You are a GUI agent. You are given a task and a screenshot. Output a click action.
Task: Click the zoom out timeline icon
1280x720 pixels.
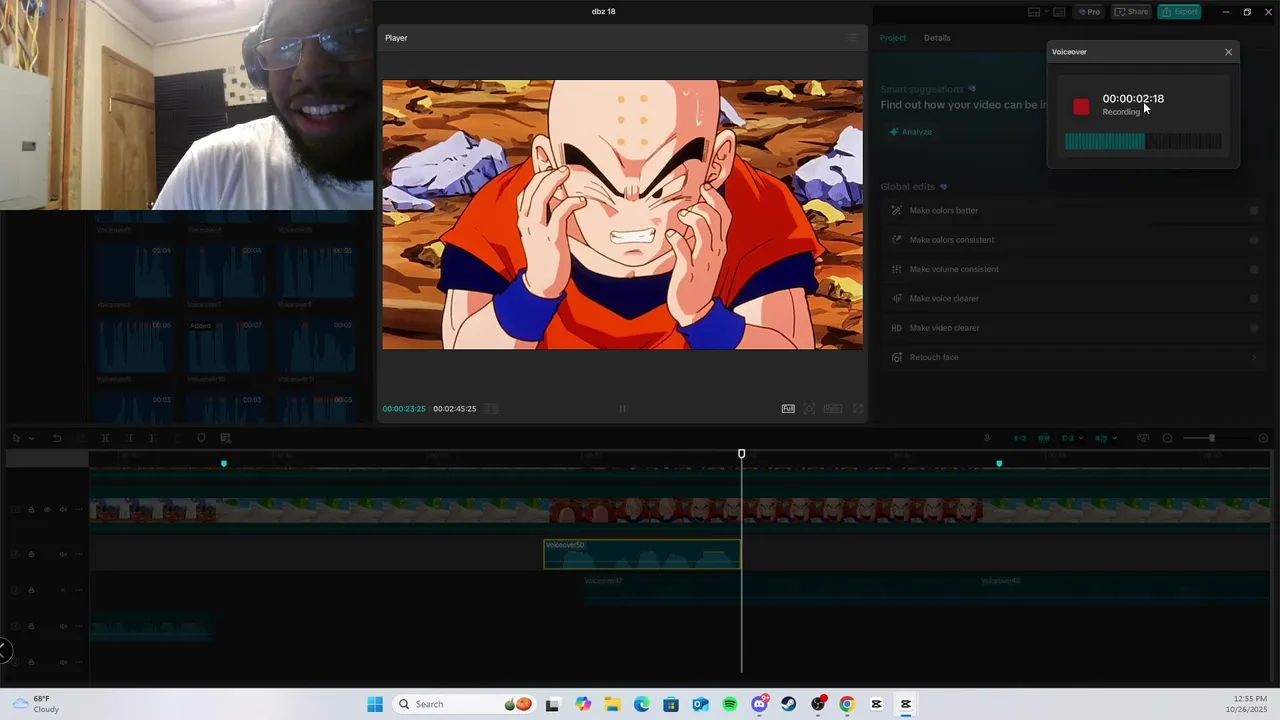[1167, 438]
